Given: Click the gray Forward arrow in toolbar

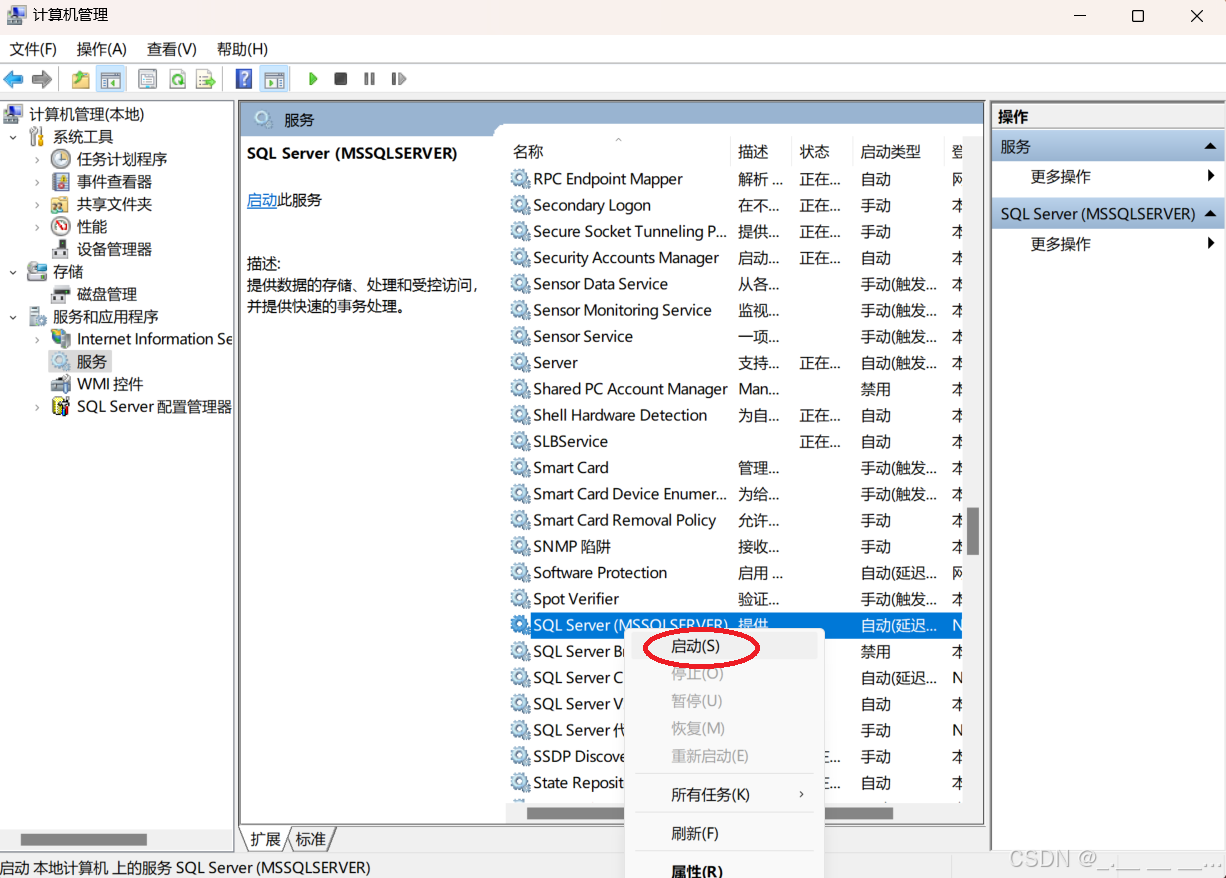Looking at the screenshot, I should pos(42,79).
